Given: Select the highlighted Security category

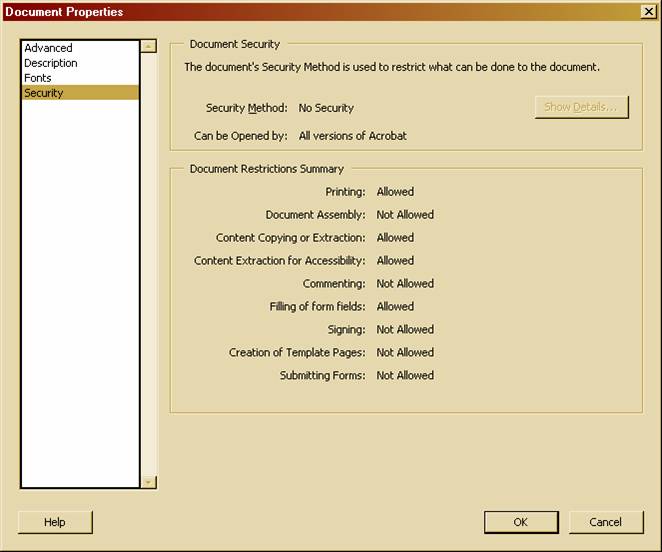Looking at the screenshot, I should (x=44, y=93).
